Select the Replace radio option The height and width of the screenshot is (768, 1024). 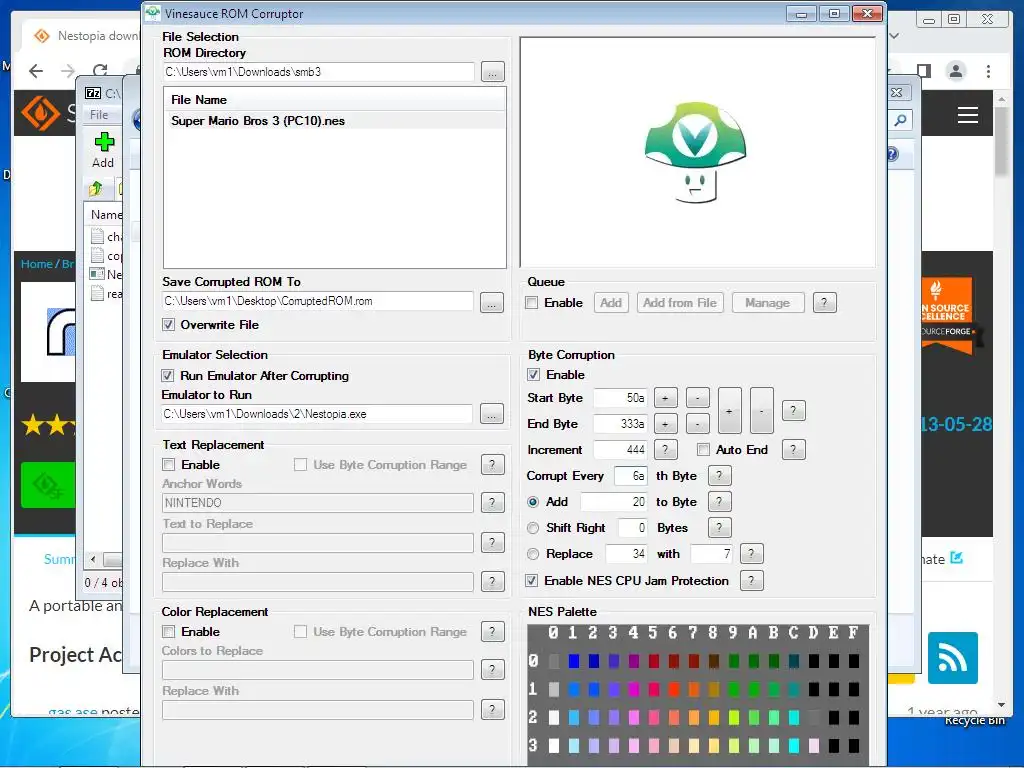click(533, 554)
